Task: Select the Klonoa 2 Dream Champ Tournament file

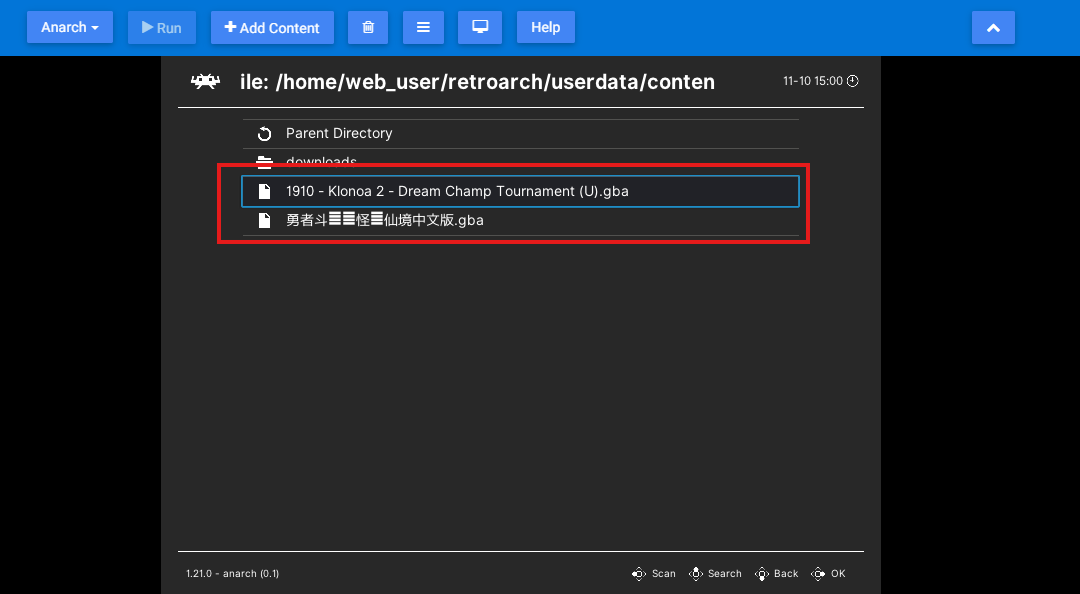Action: [x=457, y=191]
